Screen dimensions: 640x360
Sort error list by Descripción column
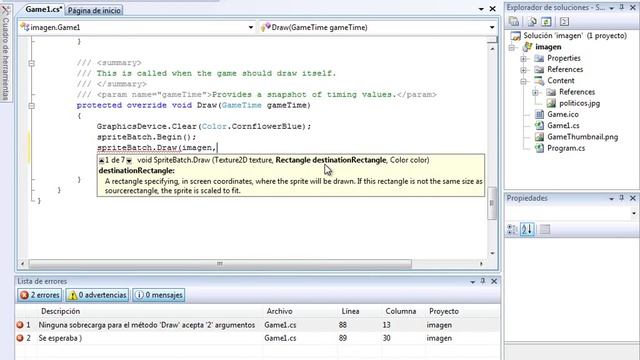point(60,311)
